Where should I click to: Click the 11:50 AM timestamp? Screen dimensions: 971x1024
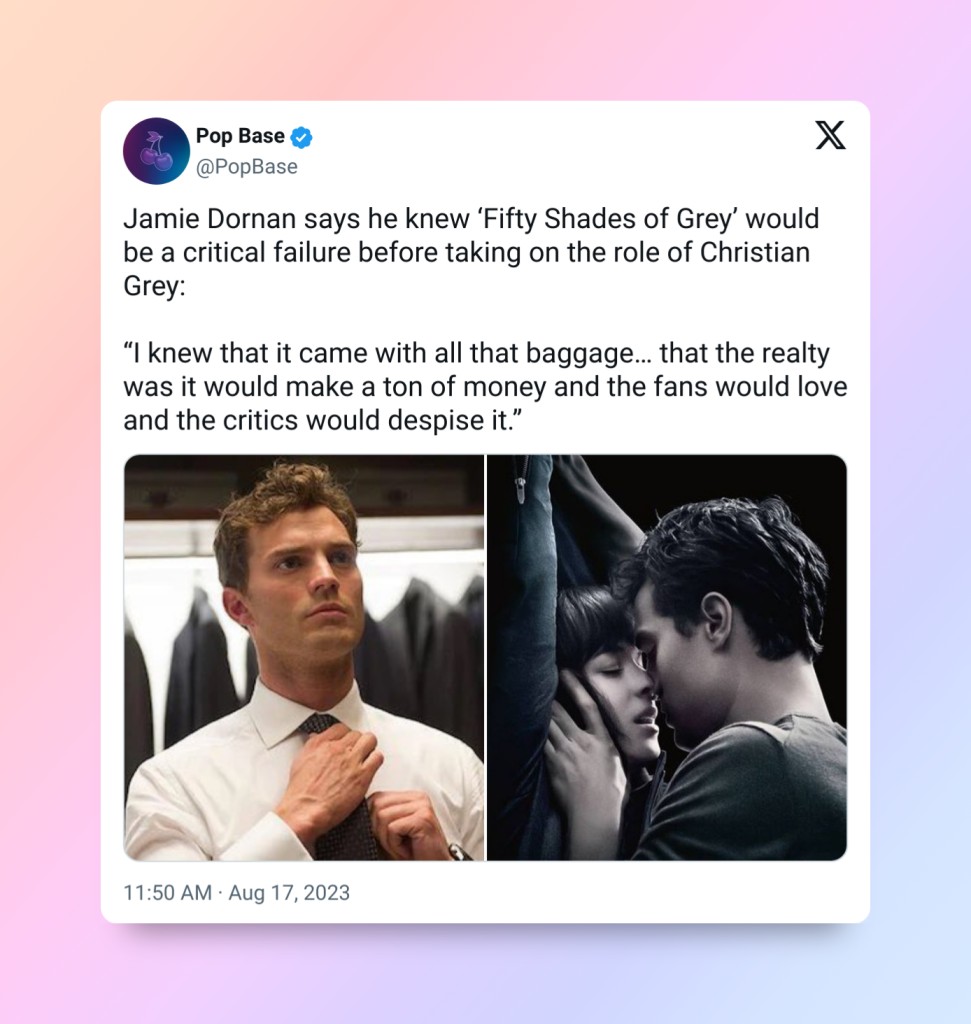point(167,892)
